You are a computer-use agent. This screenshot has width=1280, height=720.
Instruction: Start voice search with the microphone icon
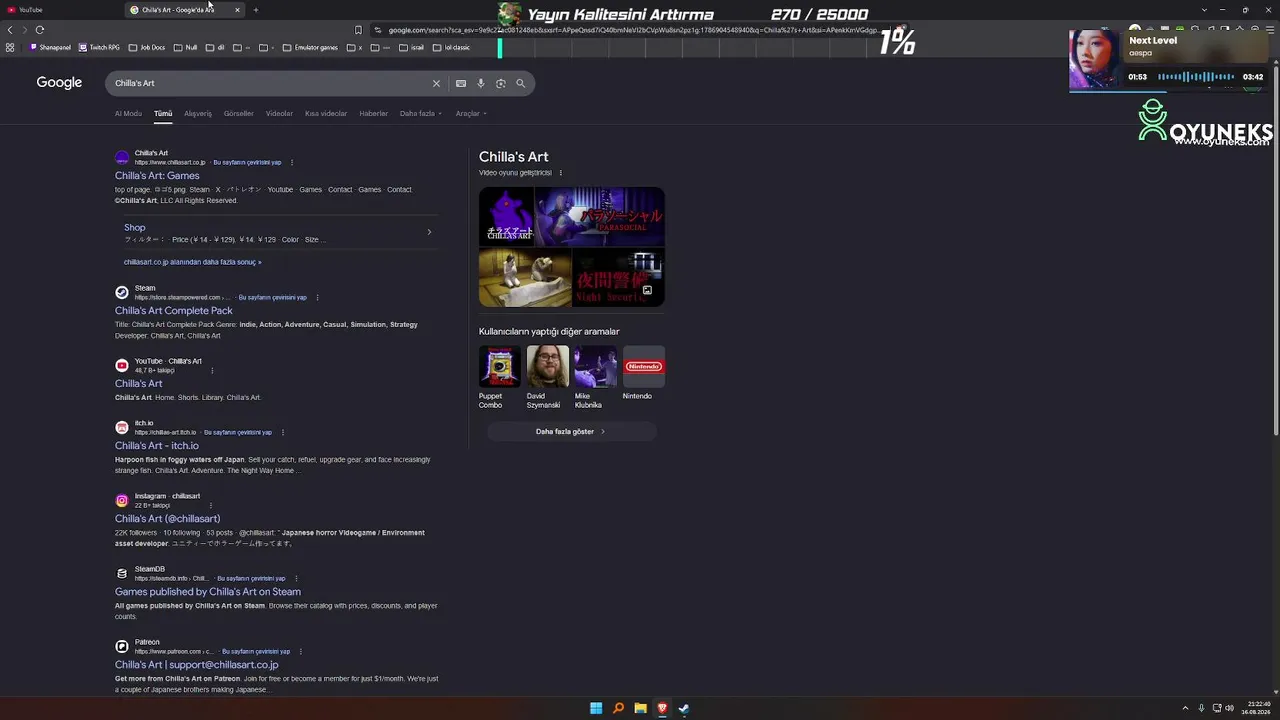(481, 83)
